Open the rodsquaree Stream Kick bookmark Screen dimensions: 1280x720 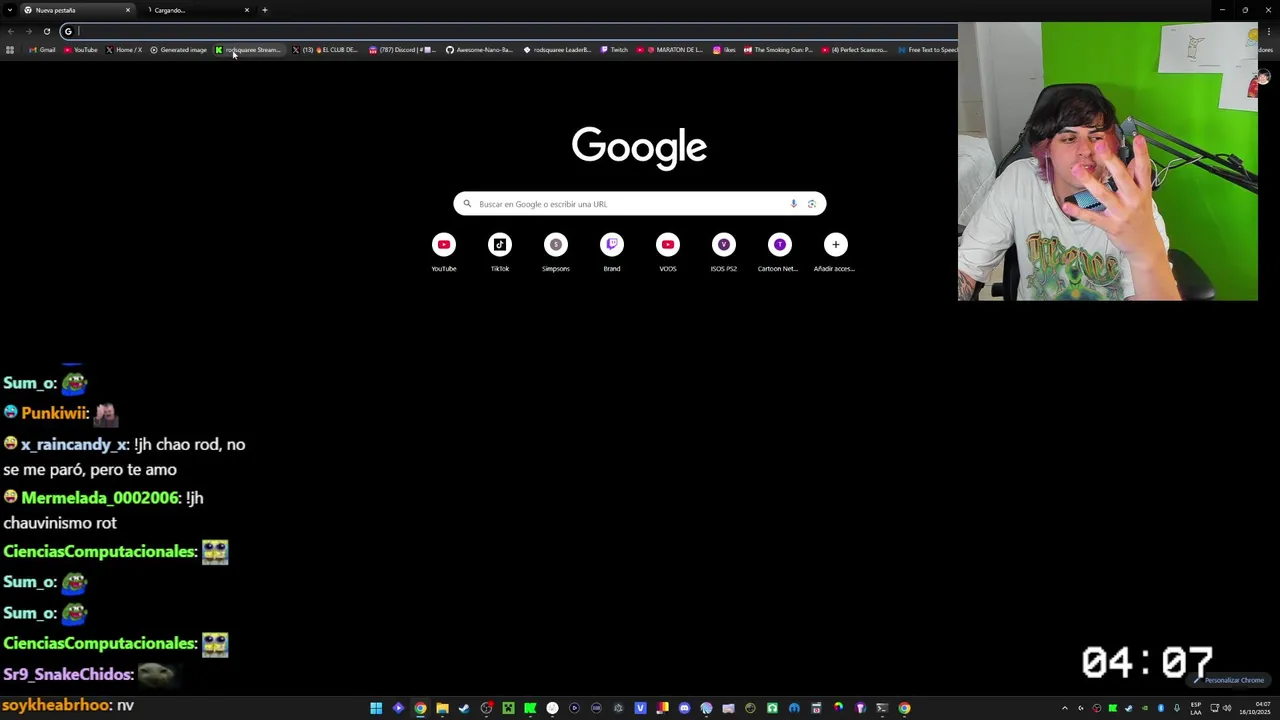click(248, 50)
